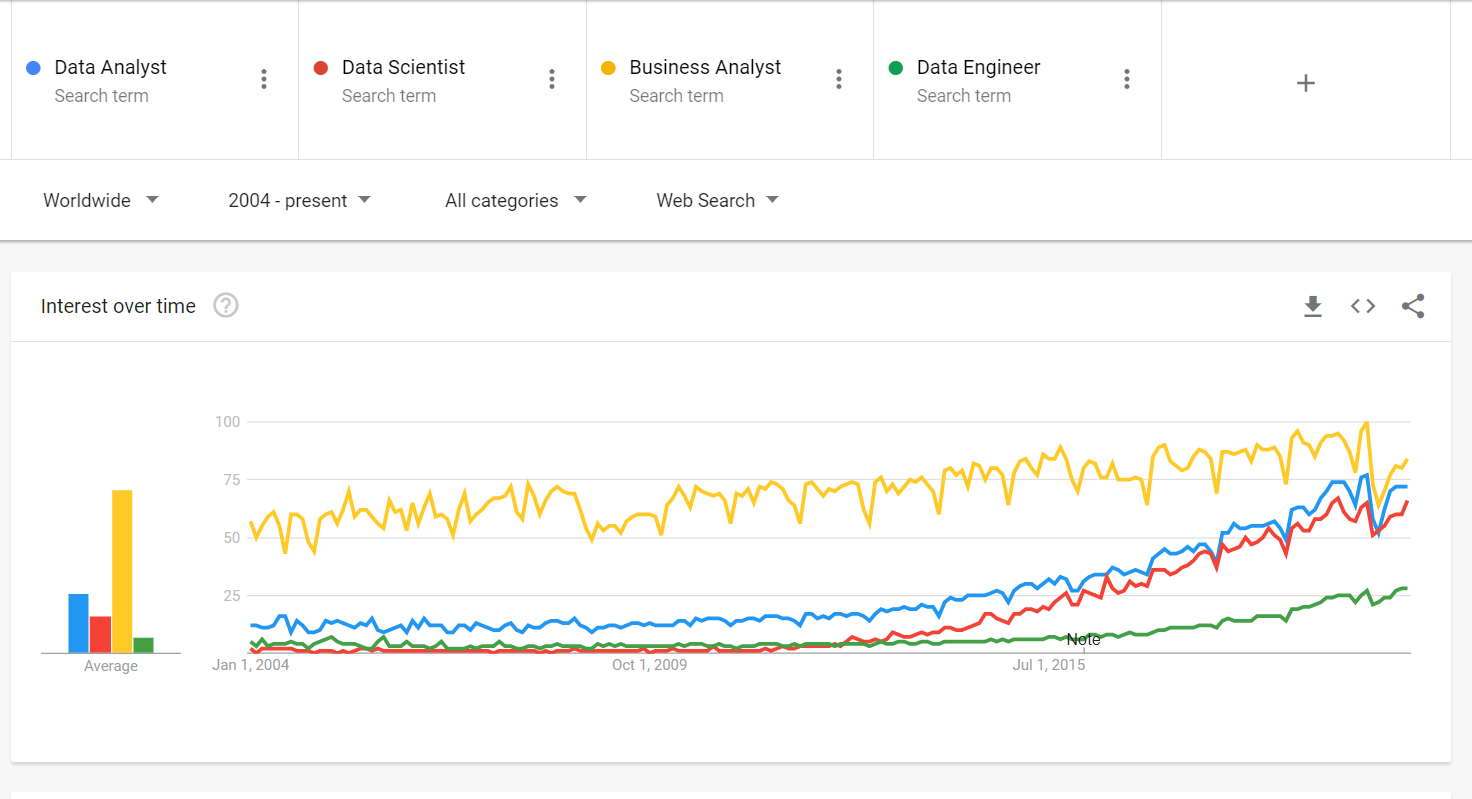1472x799 pixels.
Task: Toggle the green Data Engineer color dot
Action: (x=896, y=67)
